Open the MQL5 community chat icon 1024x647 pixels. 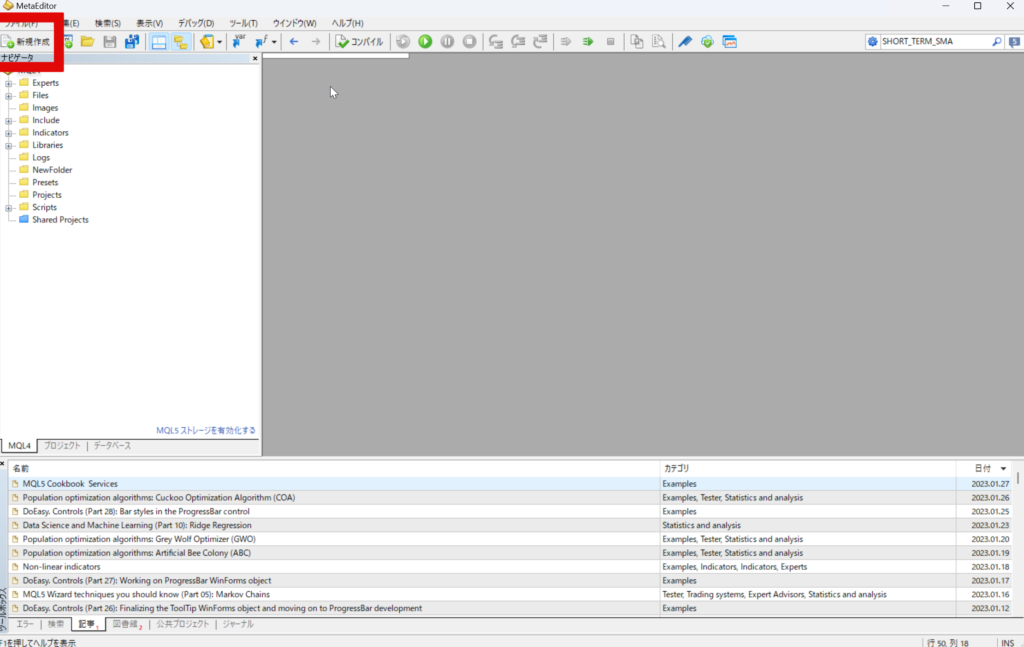[x=1014, y=42]
